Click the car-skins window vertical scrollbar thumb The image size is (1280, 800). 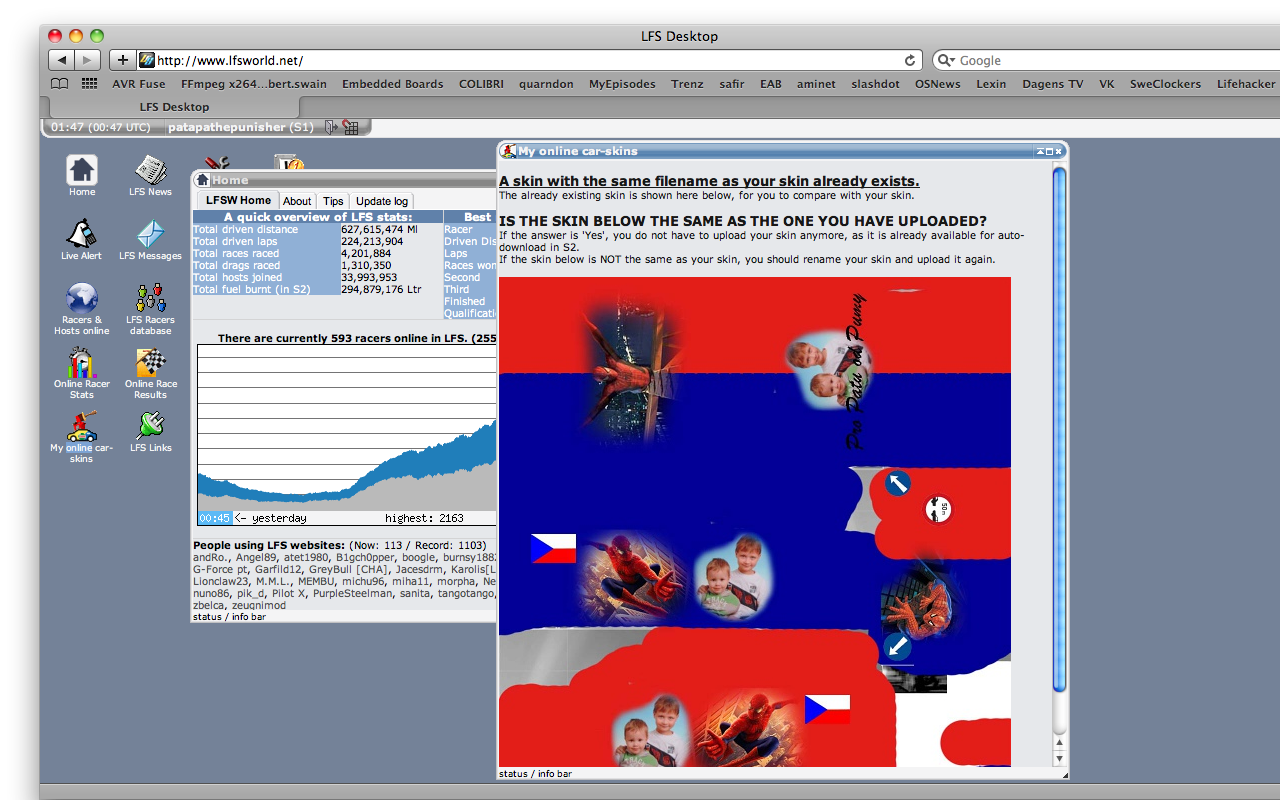click(x=1060, y=430)
